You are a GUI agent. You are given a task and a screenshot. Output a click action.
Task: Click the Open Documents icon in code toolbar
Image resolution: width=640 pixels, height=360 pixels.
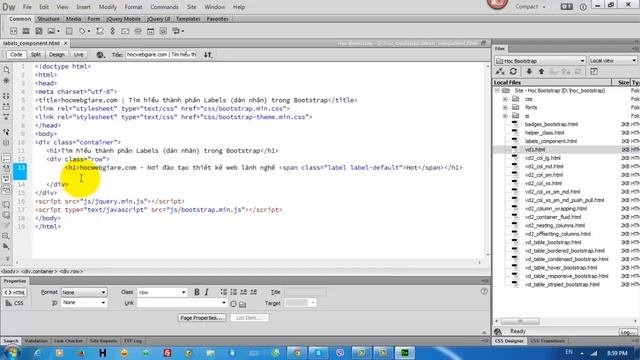(x=6, y=70)
